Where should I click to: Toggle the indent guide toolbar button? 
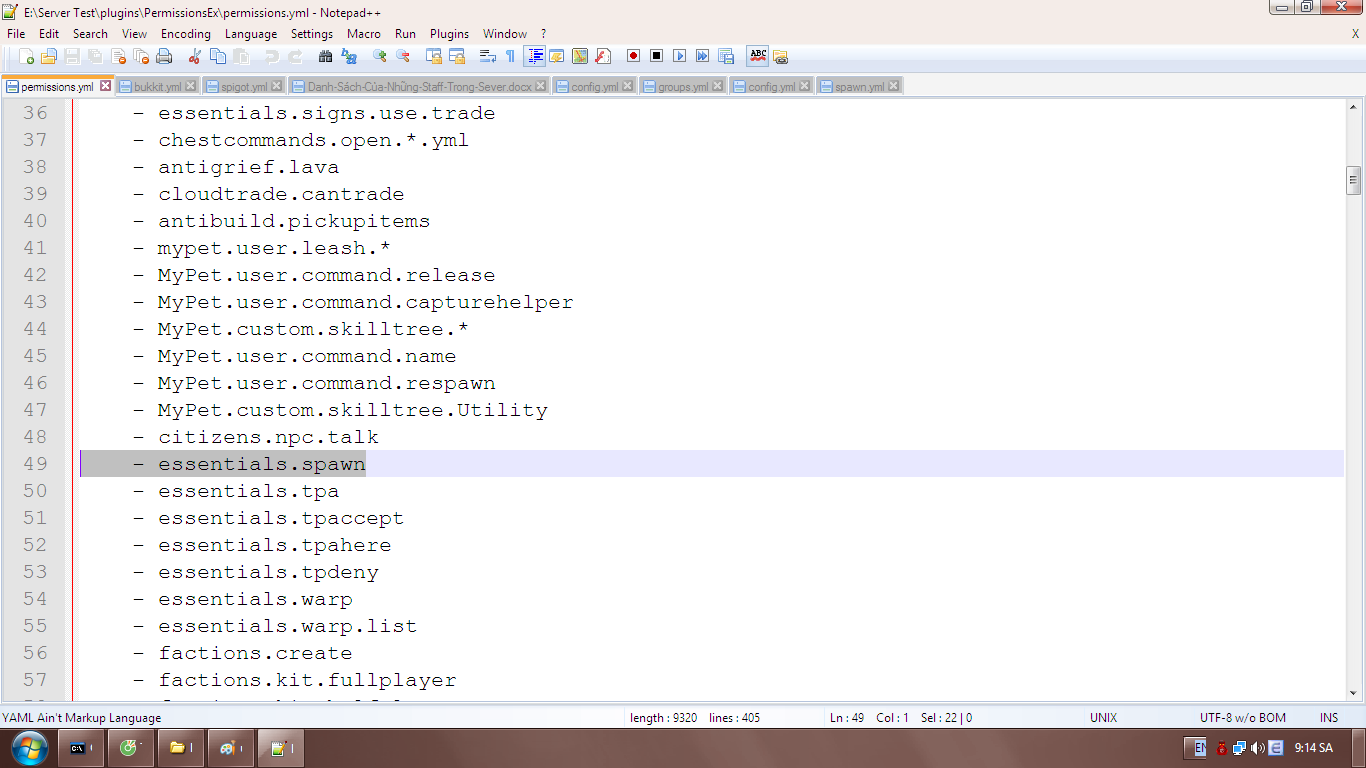[534, 56]
